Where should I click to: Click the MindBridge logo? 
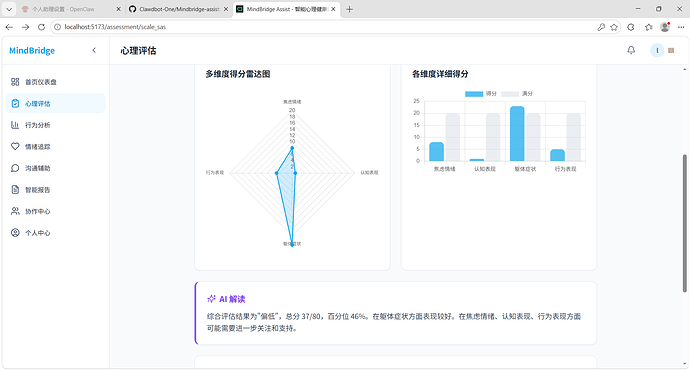click(32, 51)
